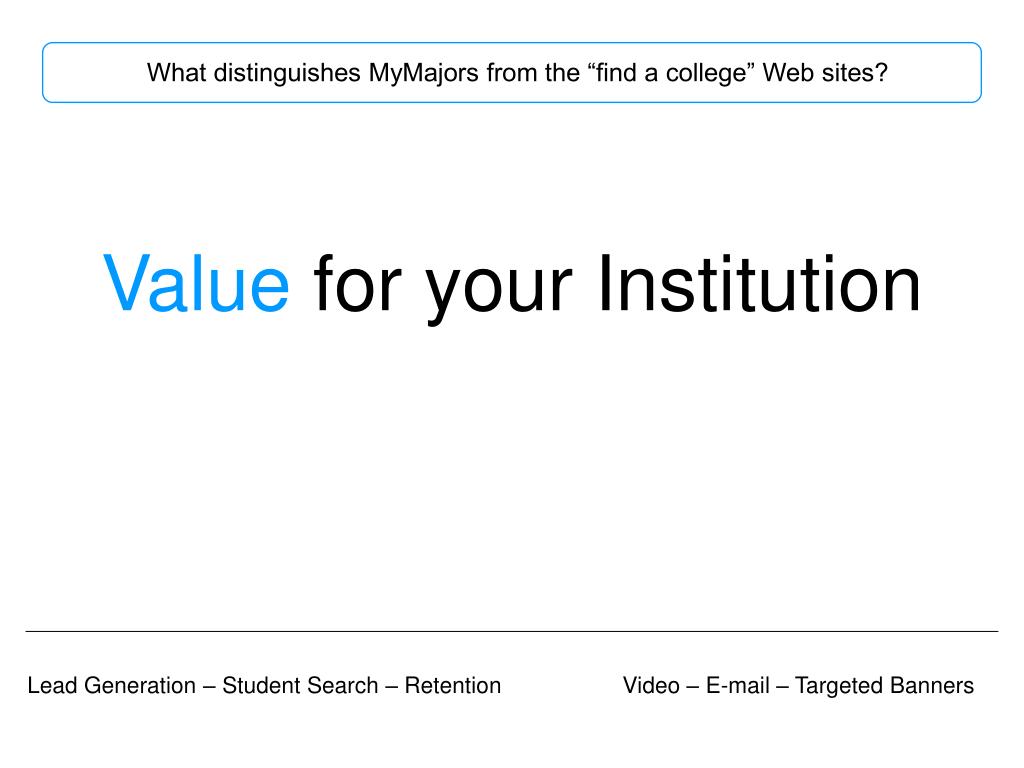Click the horizontal divider line above the footer

(512, 632)
